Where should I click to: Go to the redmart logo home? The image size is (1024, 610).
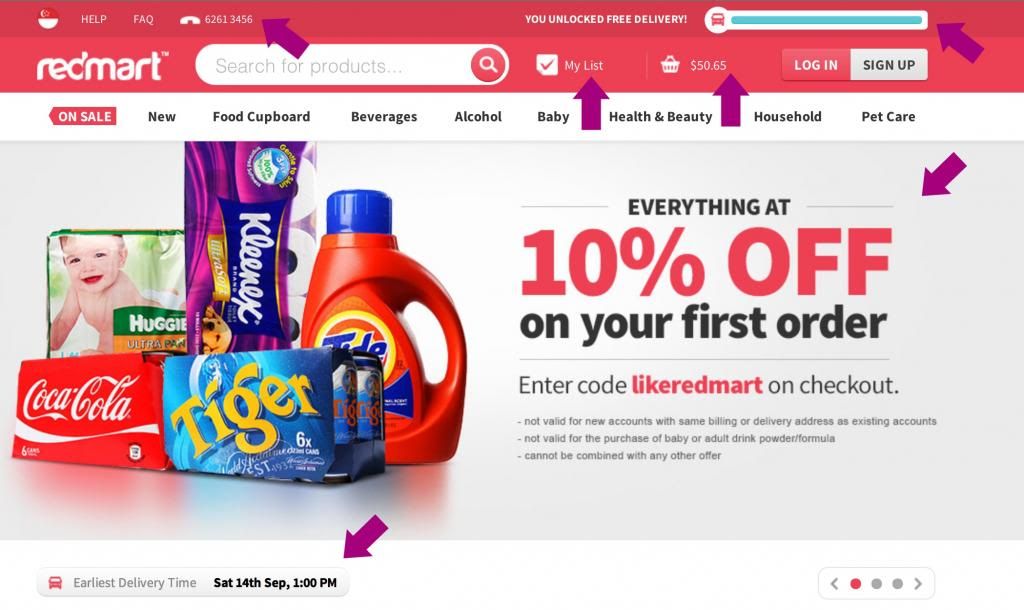pos(102,65)
